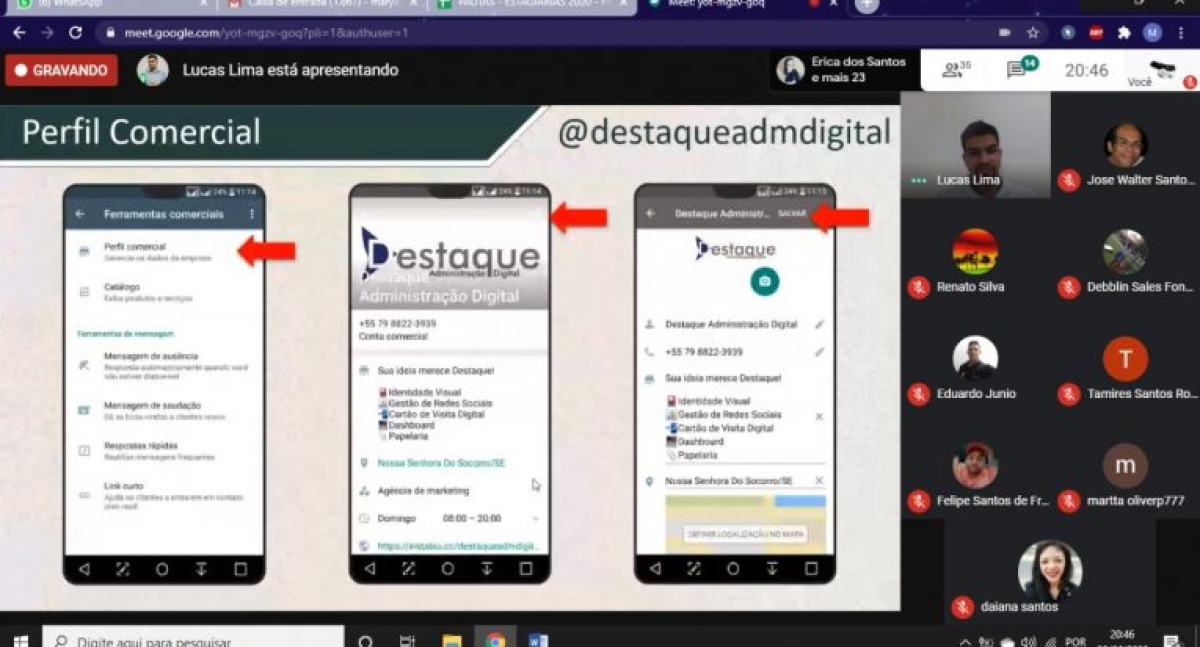The image size is (1200, 647).
Task: Switch to the green spreadsheet tab
Action: (532, 5)
